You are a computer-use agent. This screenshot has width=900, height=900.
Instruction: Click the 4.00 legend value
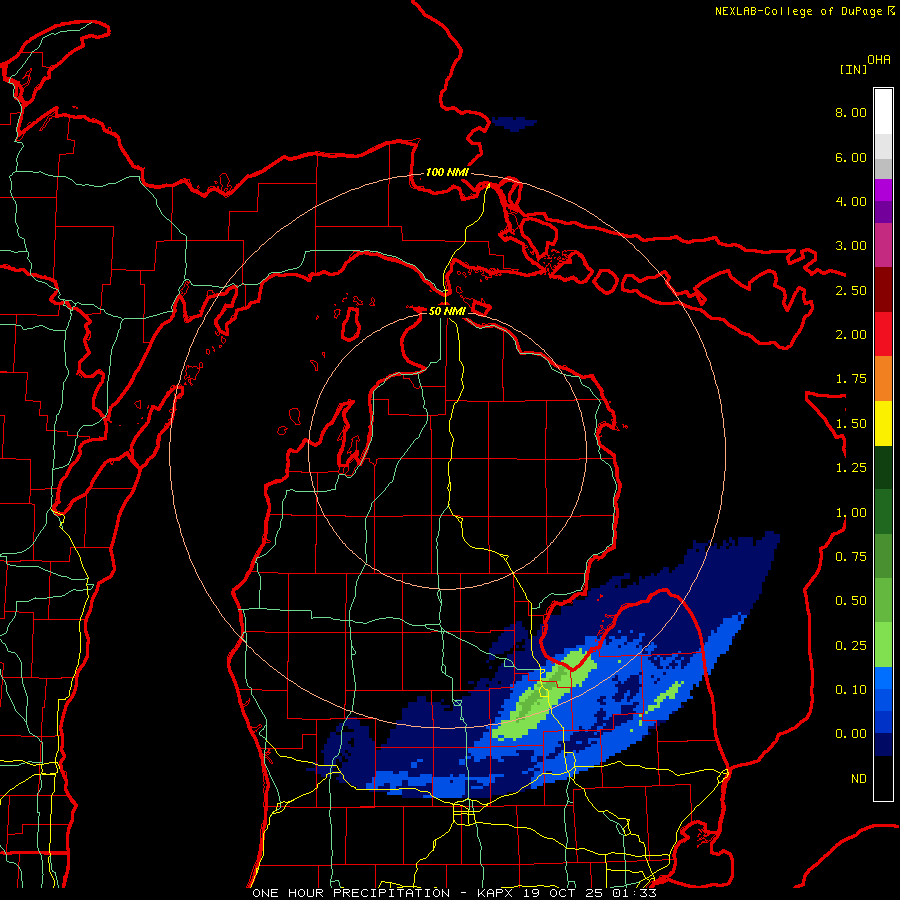click(851, 201)
